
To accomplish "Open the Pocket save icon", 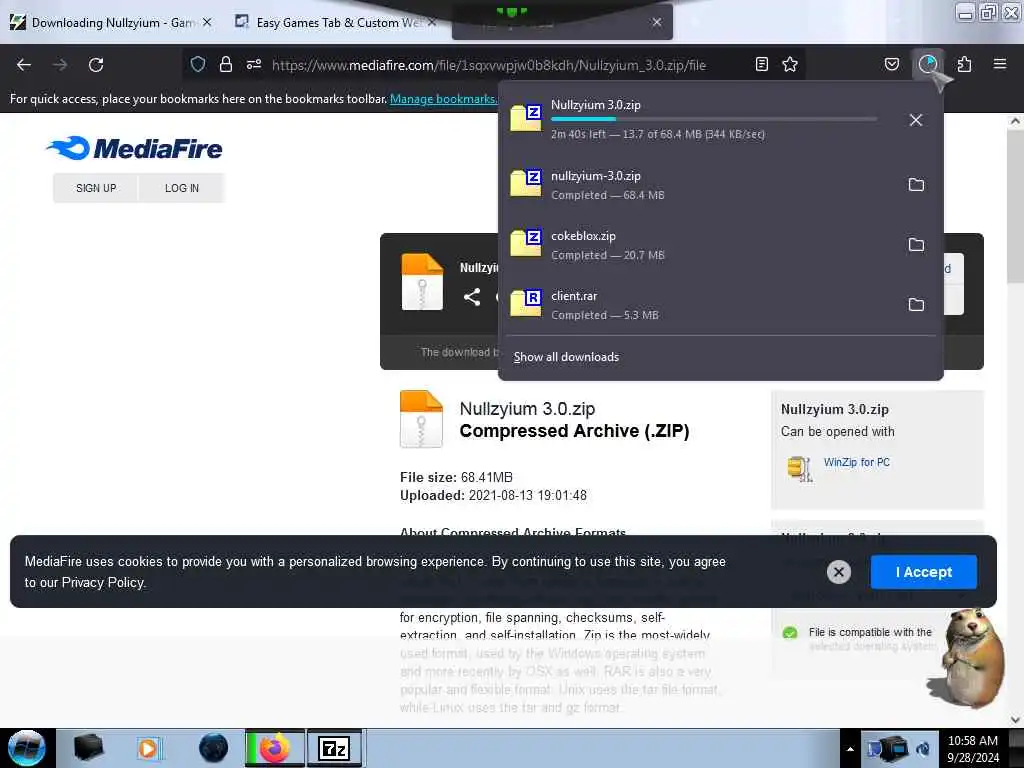I will [891, 64].
